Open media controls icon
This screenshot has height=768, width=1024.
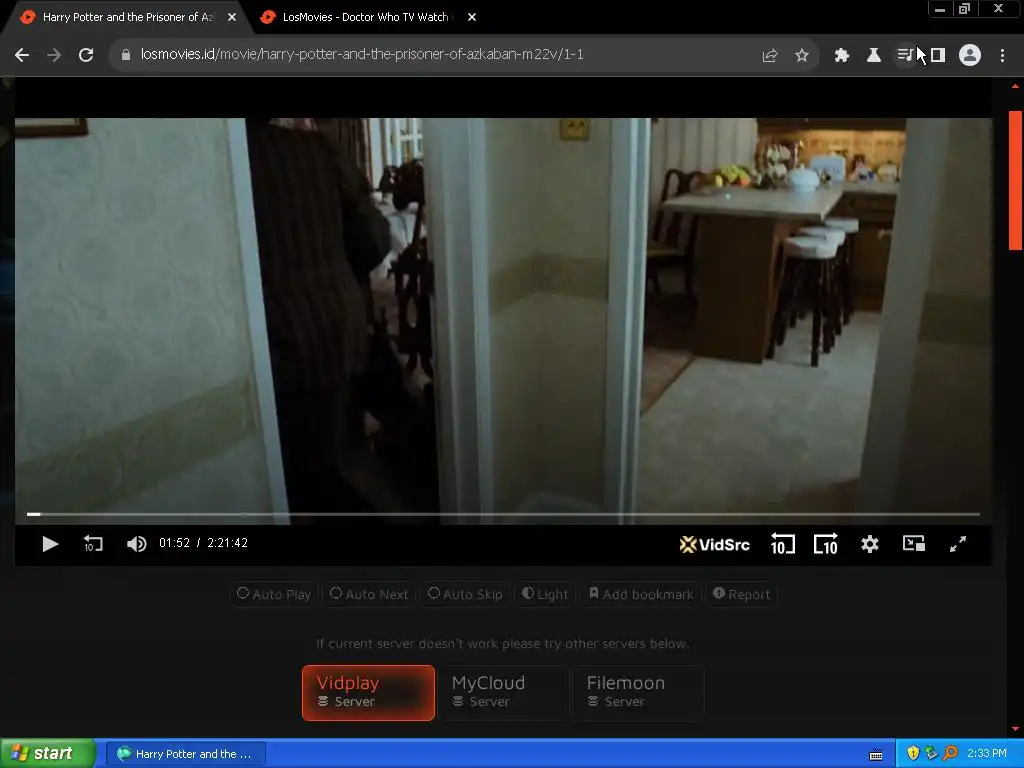coord(905,56)
